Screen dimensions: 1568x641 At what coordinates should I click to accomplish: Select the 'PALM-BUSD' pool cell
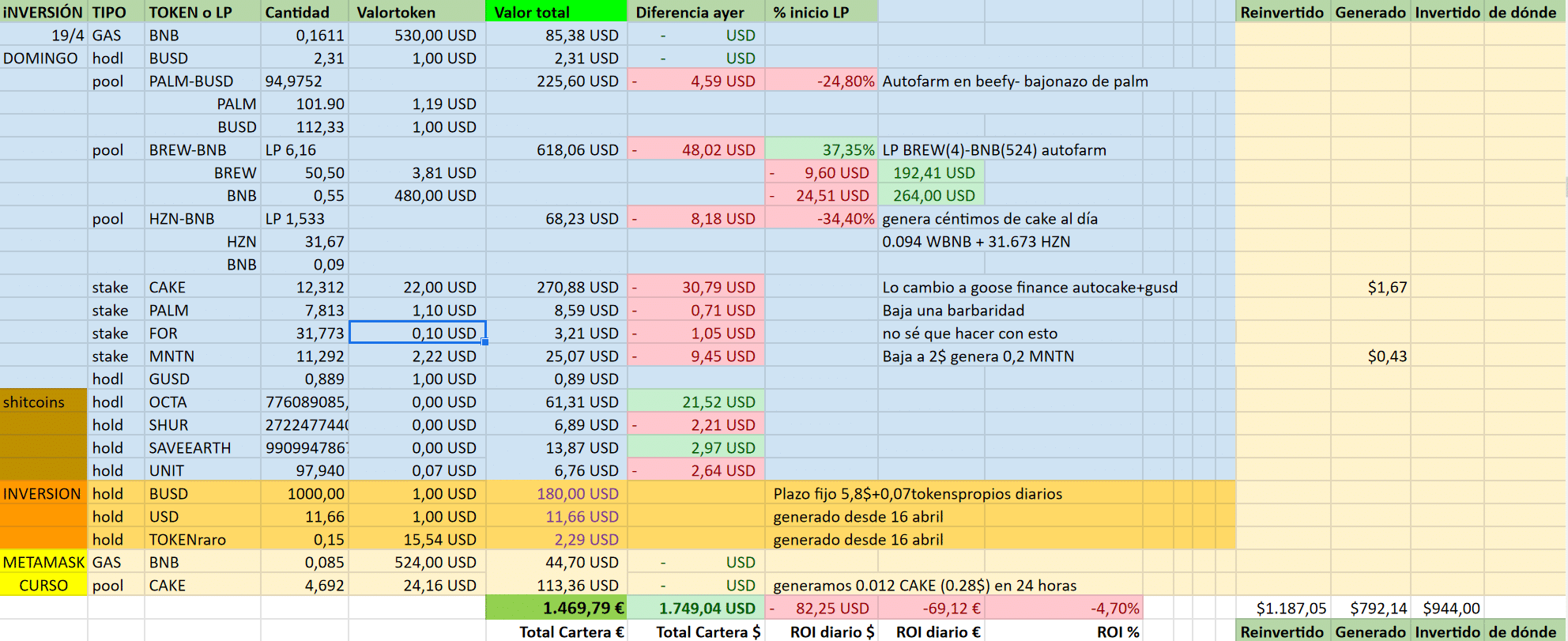click(x=202, y=81)
